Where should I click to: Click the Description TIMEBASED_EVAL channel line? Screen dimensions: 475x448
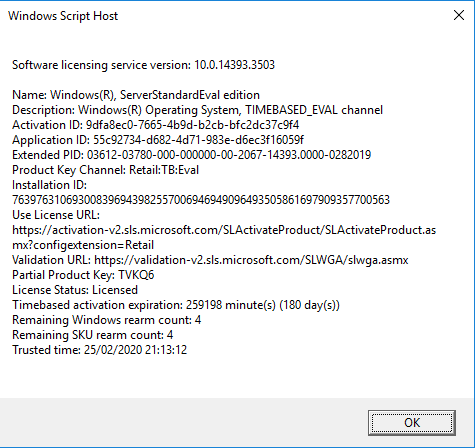(197, 110)
